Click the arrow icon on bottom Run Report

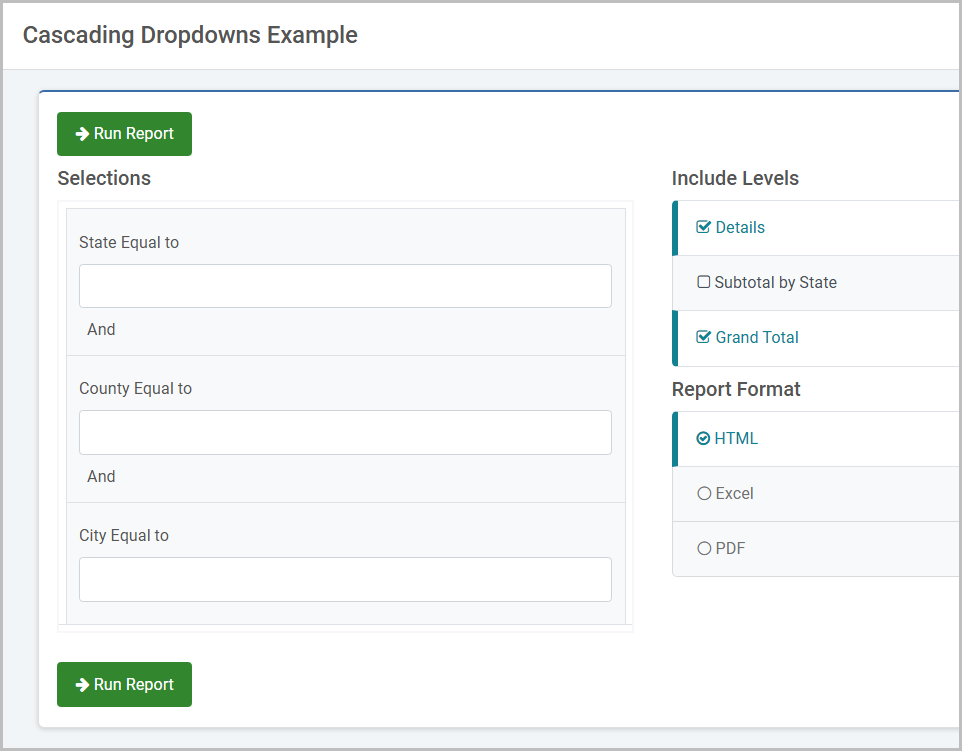[x=82, y=685]
